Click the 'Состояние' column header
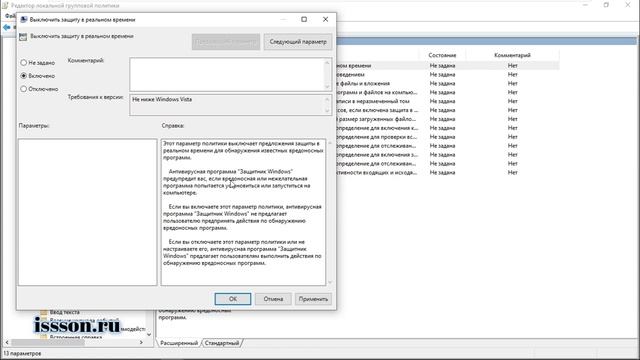The height and width of the screenshot is (360, 640). [442, 55]
